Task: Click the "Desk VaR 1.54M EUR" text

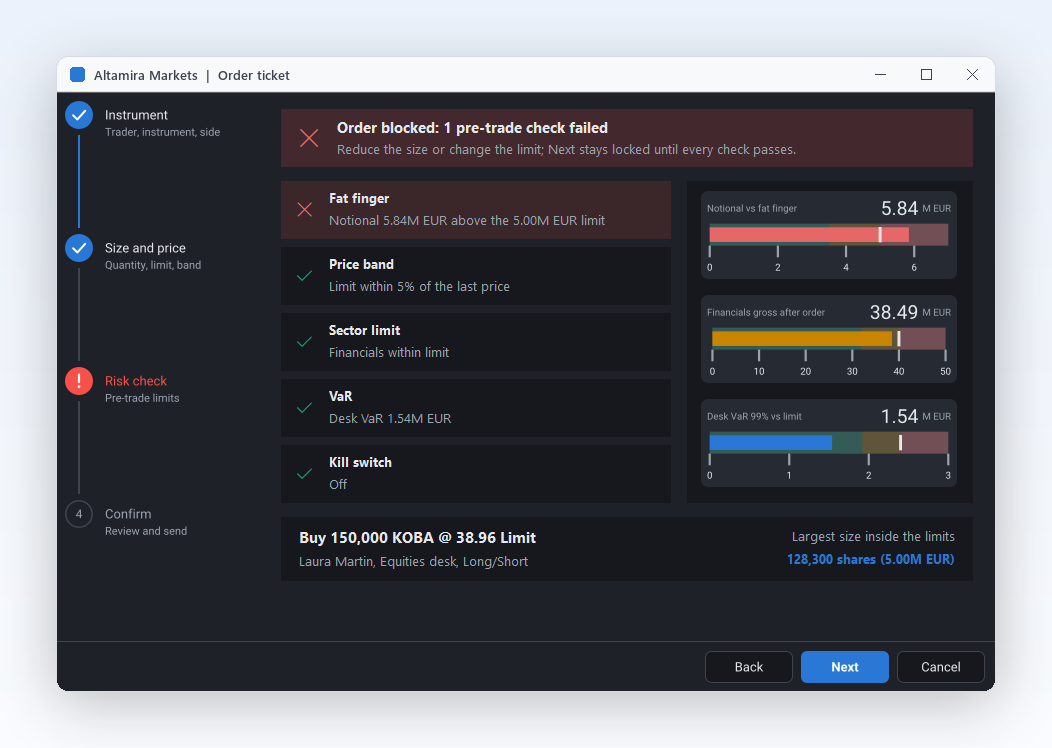Action: coord(390,418)
